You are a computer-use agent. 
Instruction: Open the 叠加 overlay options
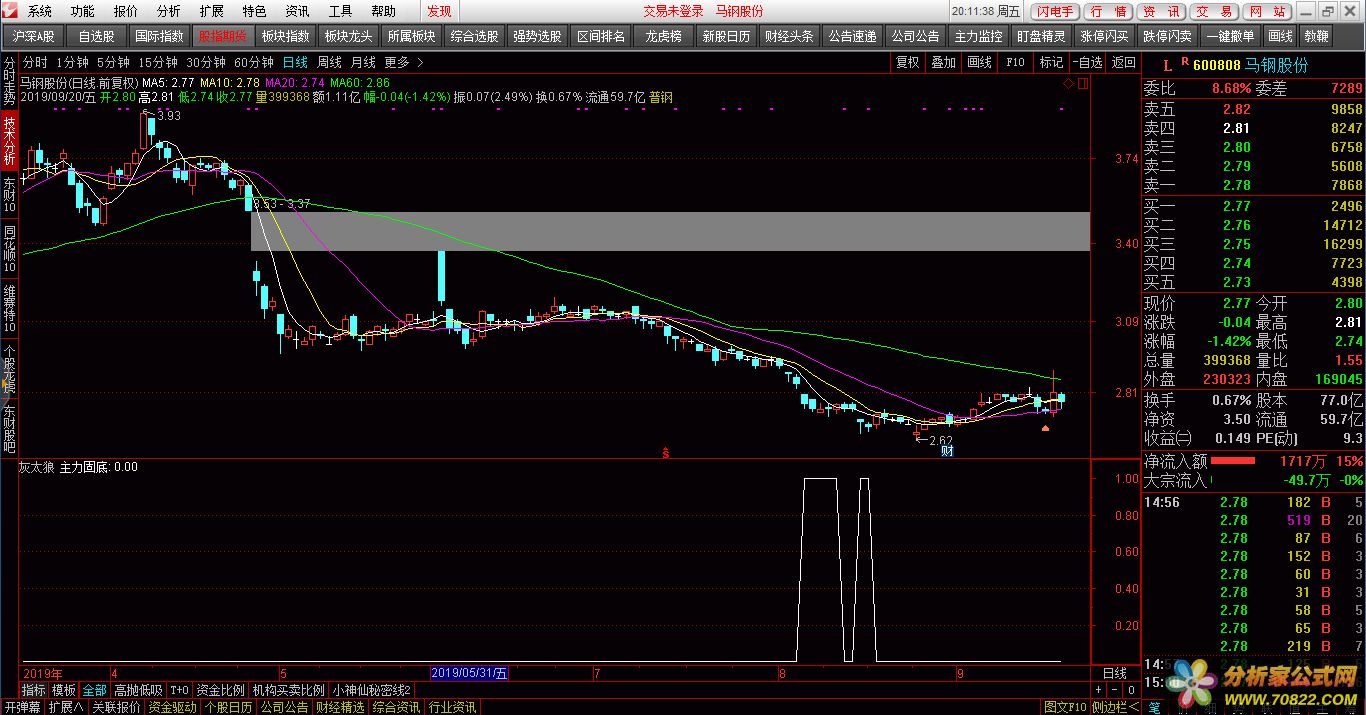[943, 62]
